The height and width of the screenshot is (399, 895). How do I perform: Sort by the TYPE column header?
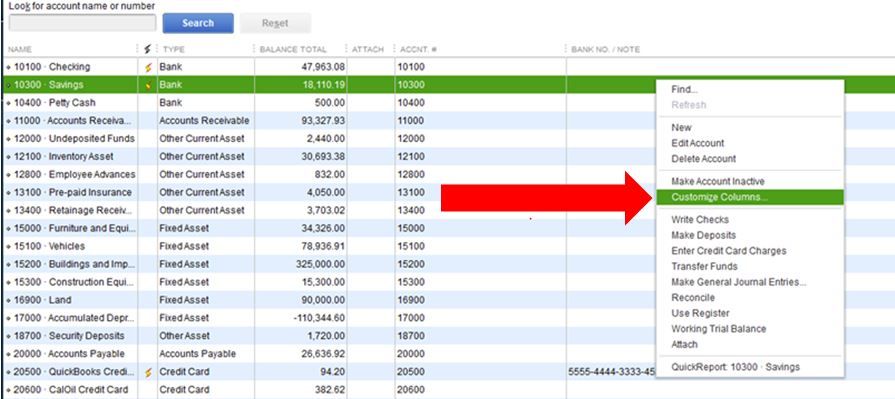174,50
